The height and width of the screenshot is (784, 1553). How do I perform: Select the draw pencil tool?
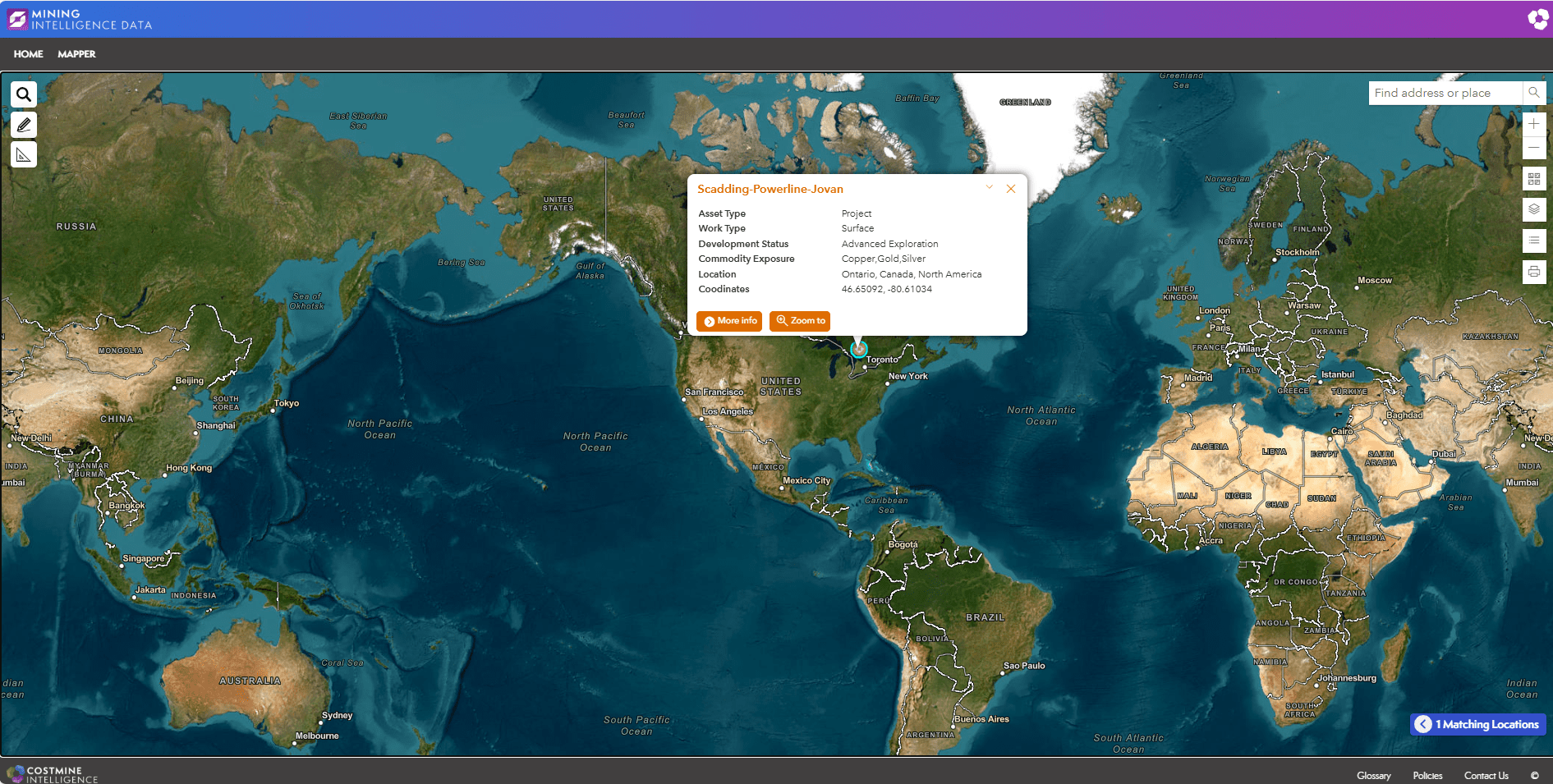(24, 125)
